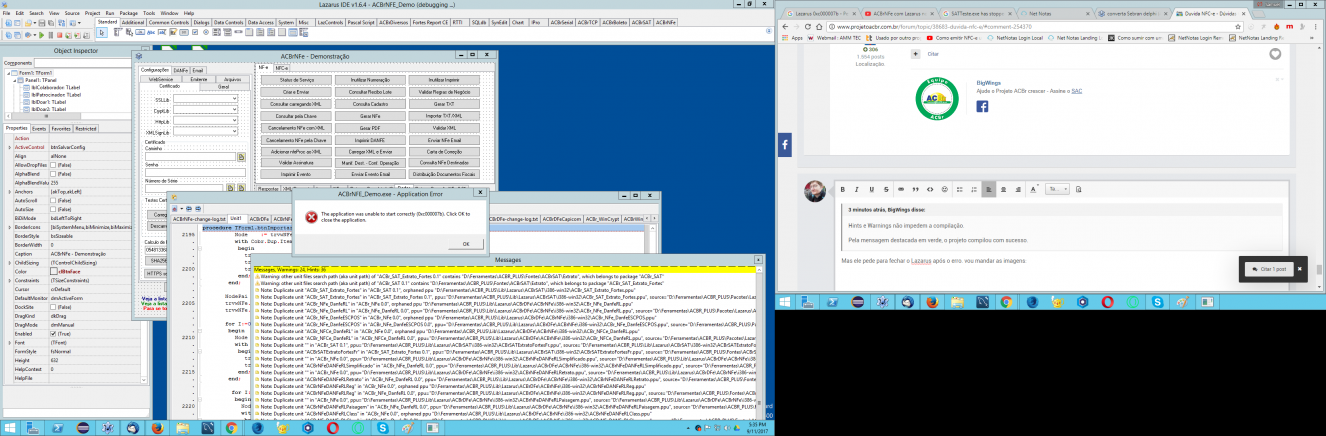Click the red Stop icon in Lazarus toolbar
The image size is (1326, 436).
point(59,35)
